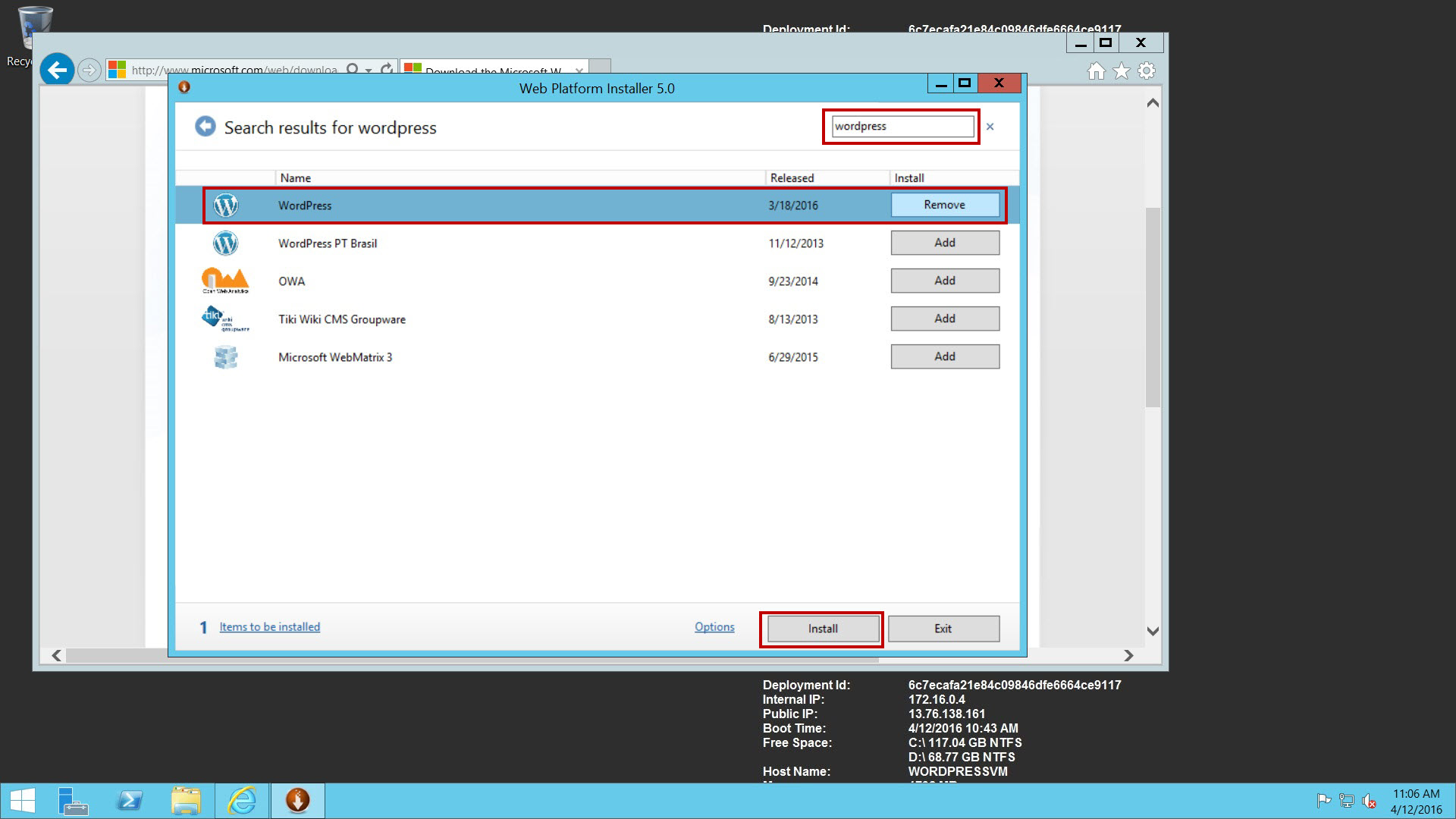
Task: Click the 11/12/2013 release date cell
Action: coord(795,243)
